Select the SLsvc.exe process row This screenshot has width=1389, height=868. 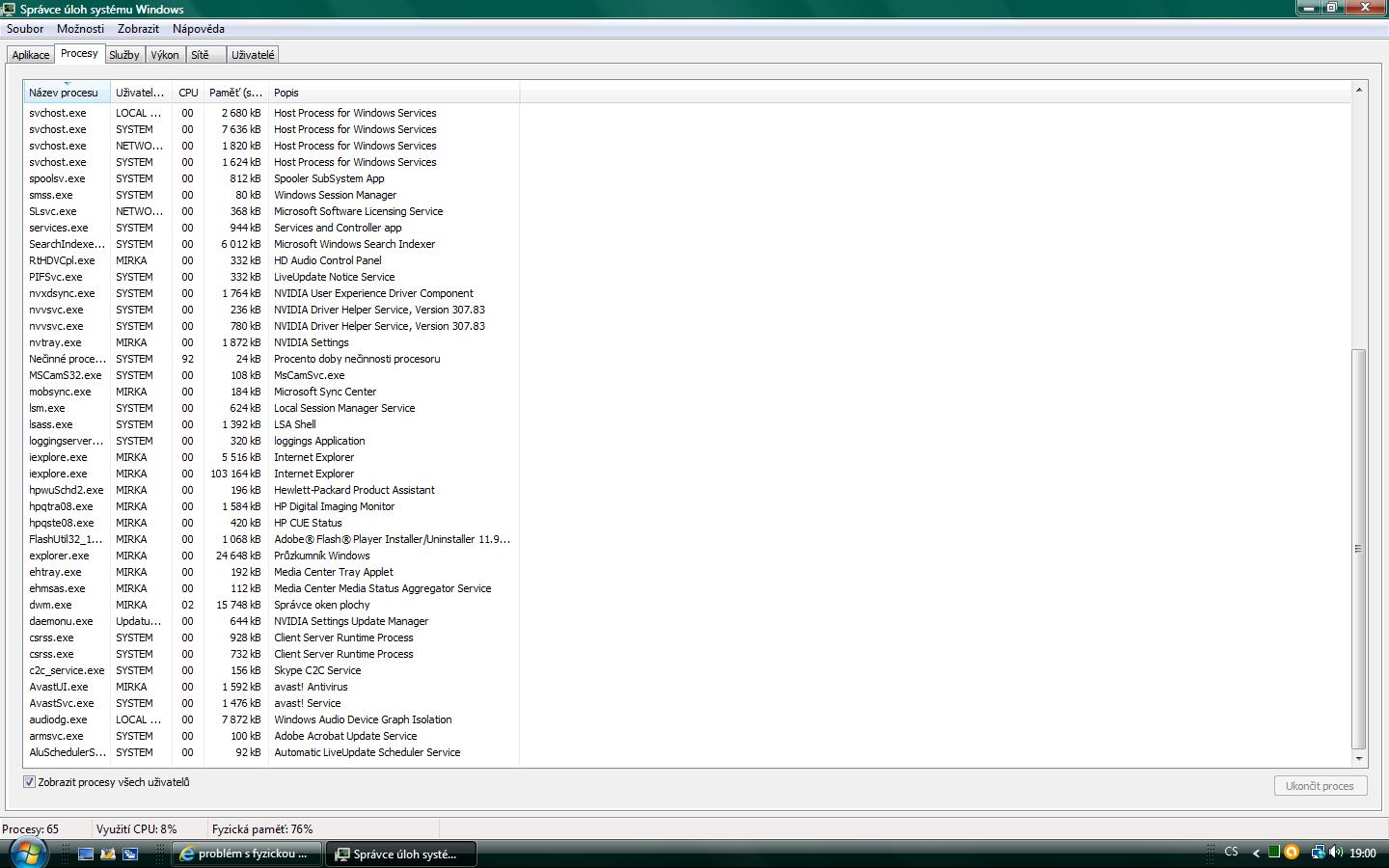pos(270,211)
